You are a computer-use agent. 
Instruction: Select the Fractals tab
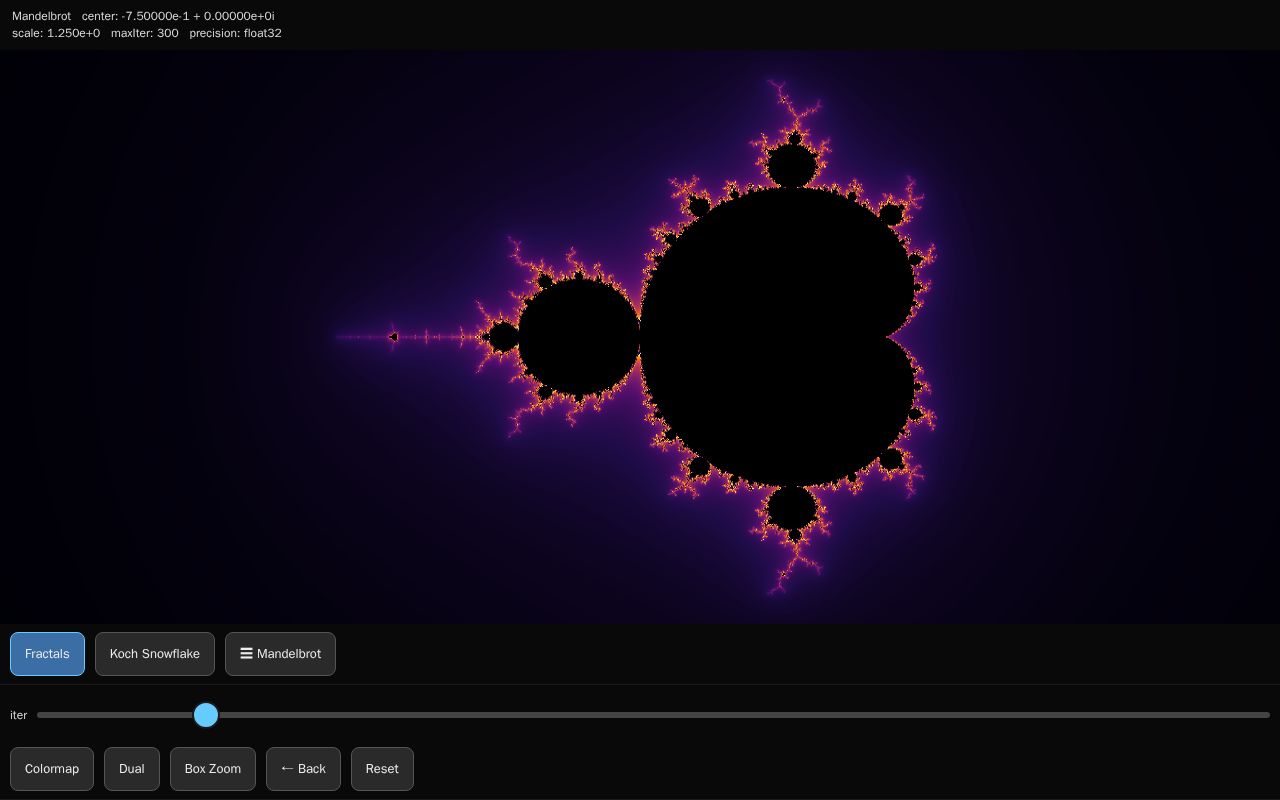pos(47,654)
